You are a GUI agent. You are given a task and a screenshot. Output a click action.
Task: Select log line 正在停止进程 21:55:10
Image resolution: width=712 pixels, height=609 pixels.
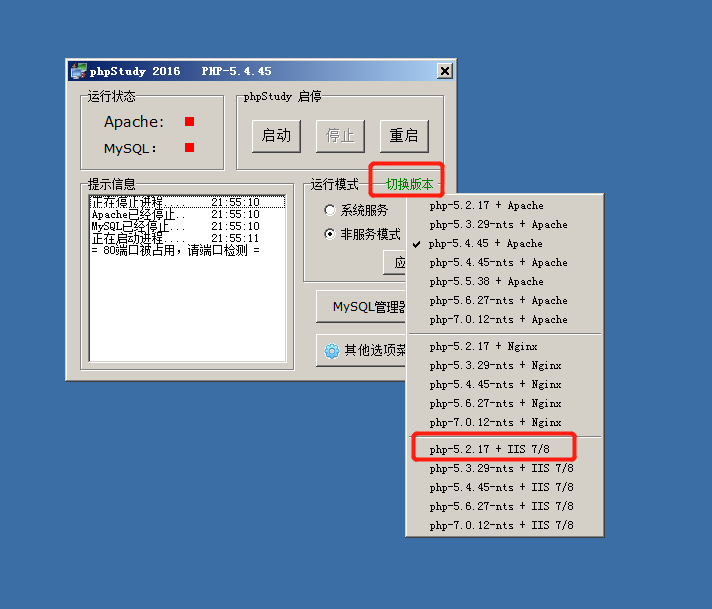[188, 202]
